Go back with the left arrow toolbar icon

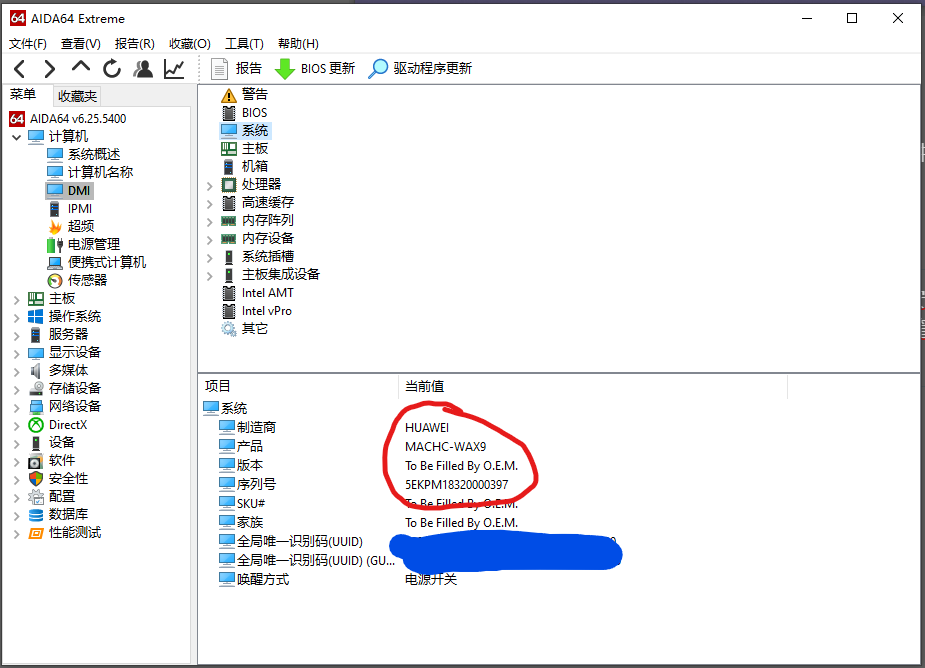(19, 69)
